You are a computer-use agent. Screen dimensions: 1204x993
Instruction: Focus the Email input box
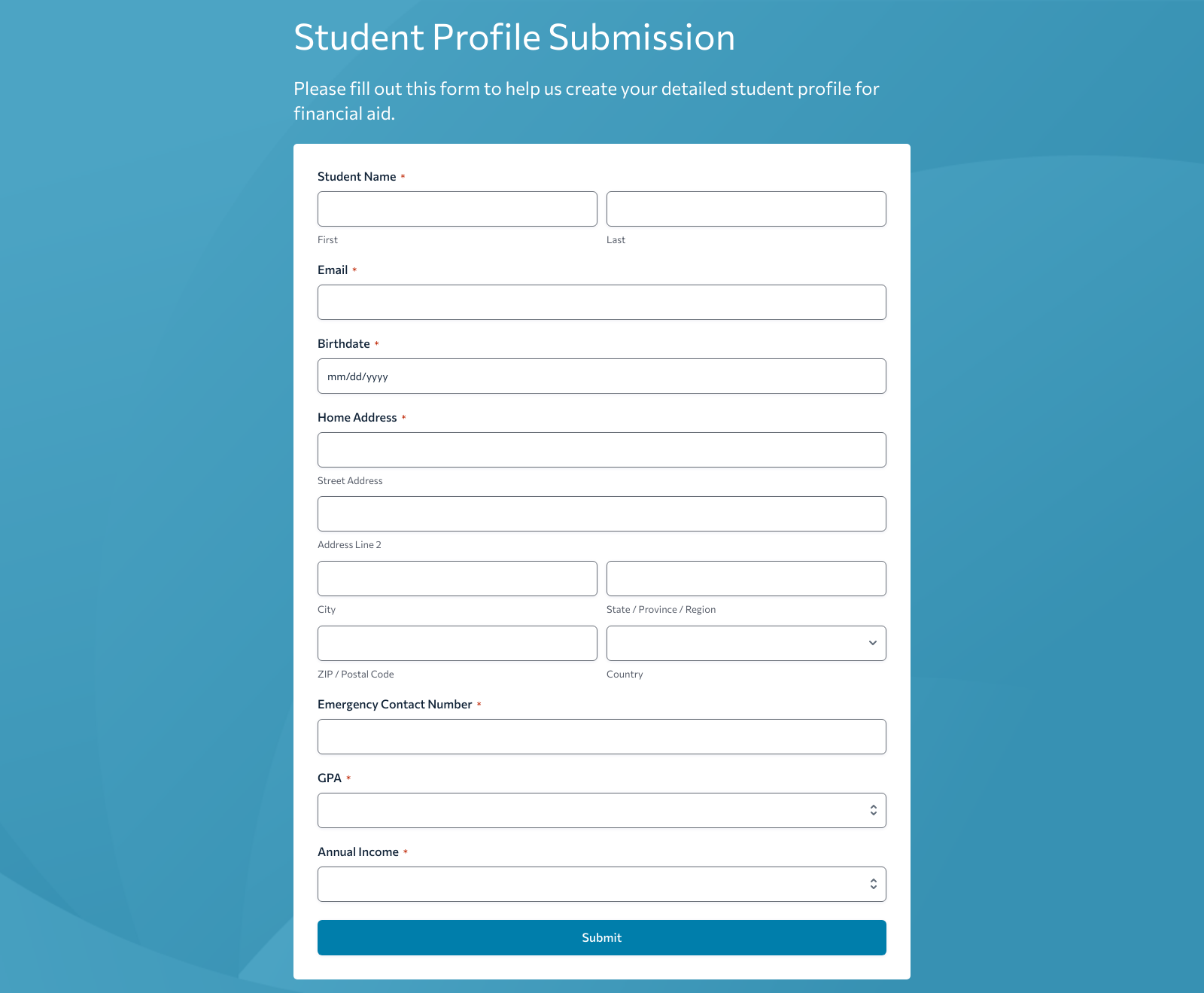(601, 302)
